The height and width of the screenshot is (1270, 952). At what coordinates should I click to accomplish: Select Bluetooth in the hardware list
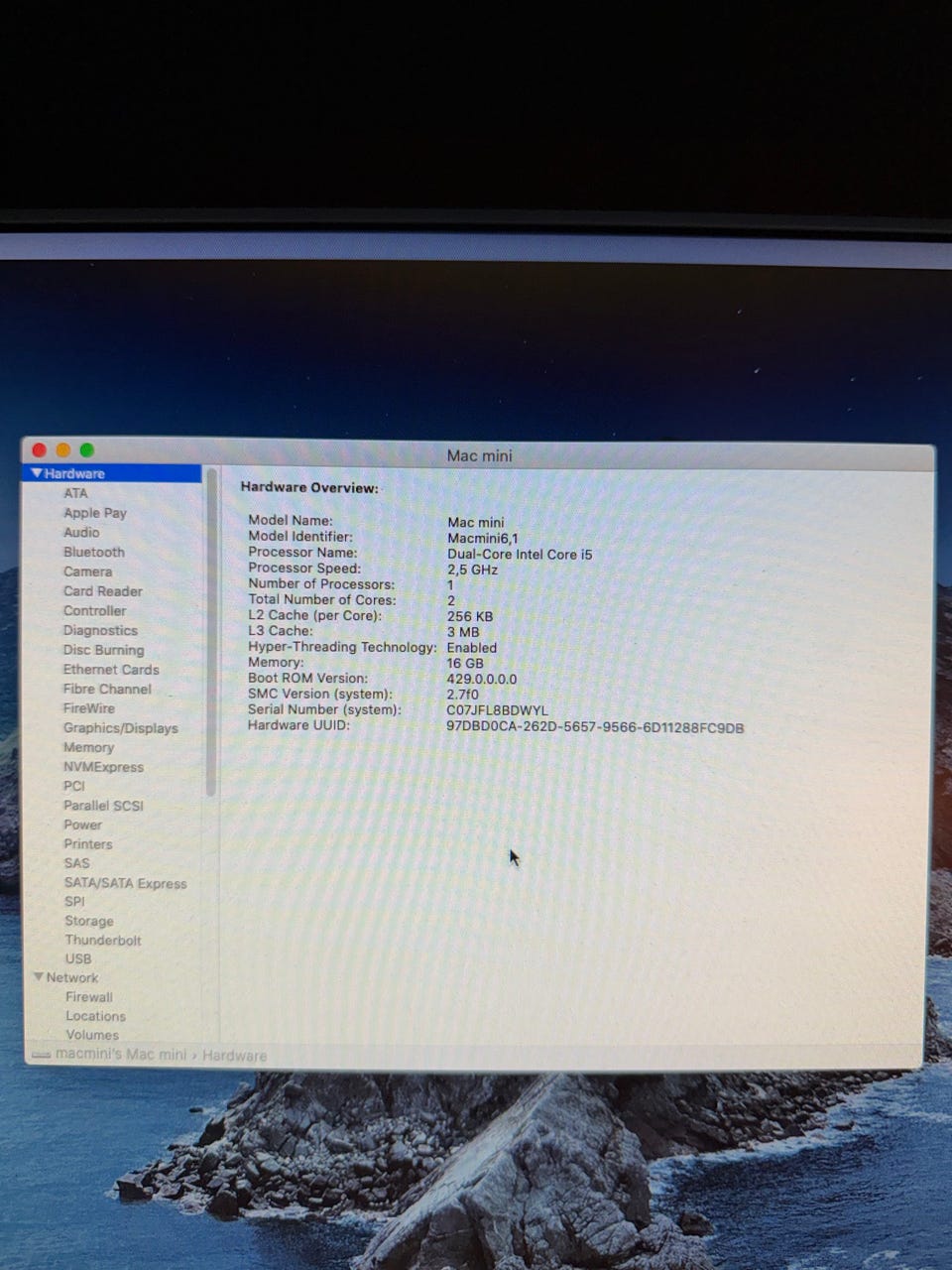94,552
